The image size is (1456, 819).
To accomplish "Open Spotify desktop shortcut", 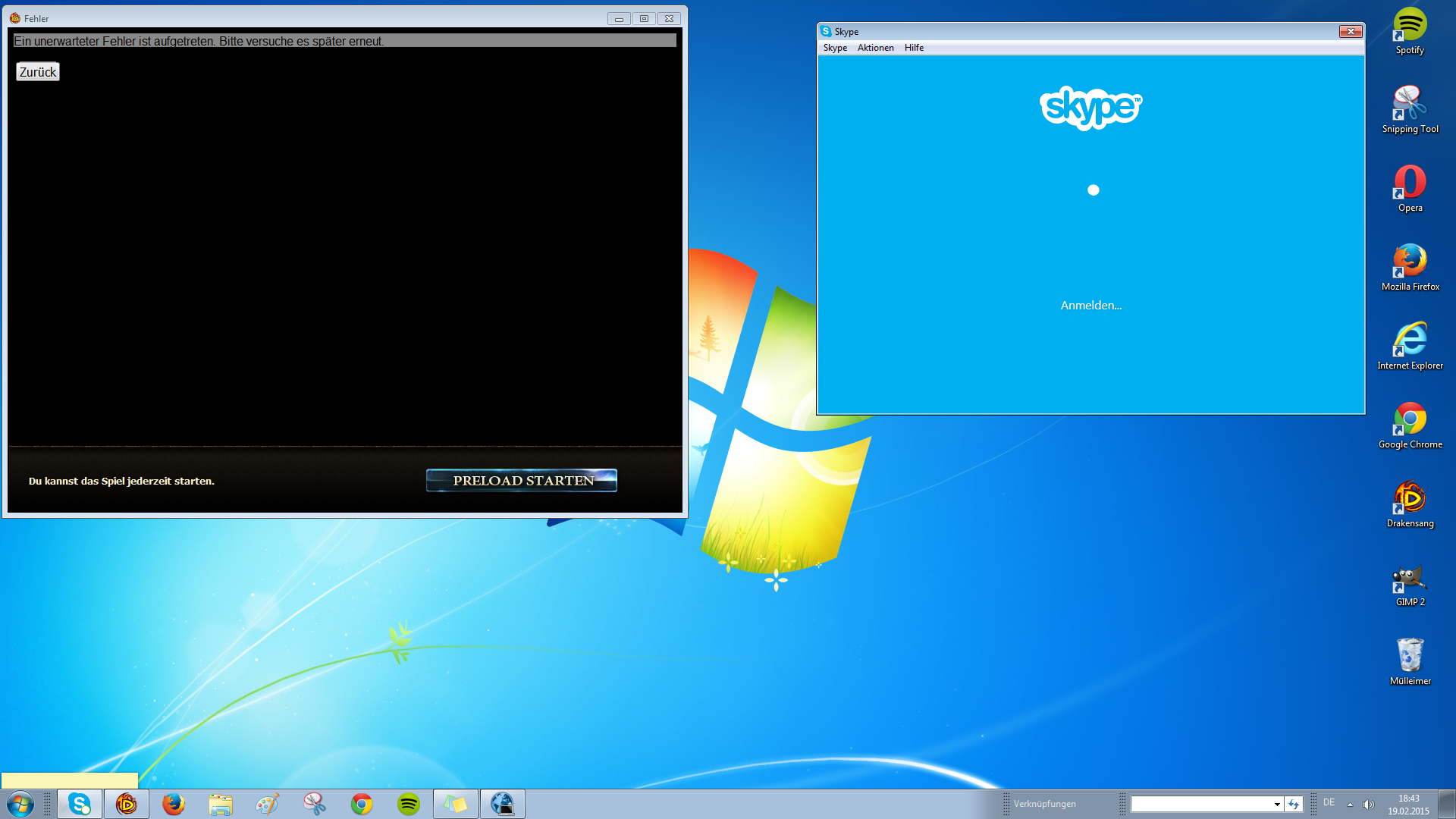I will (x=1410, y=32).
